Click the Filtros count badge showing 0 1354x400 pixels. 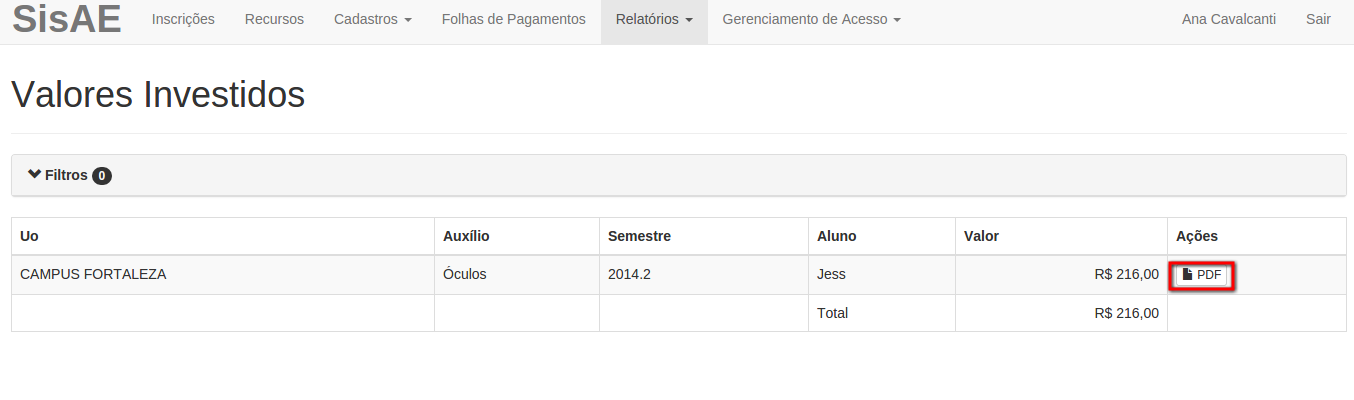tap(102, 176)
